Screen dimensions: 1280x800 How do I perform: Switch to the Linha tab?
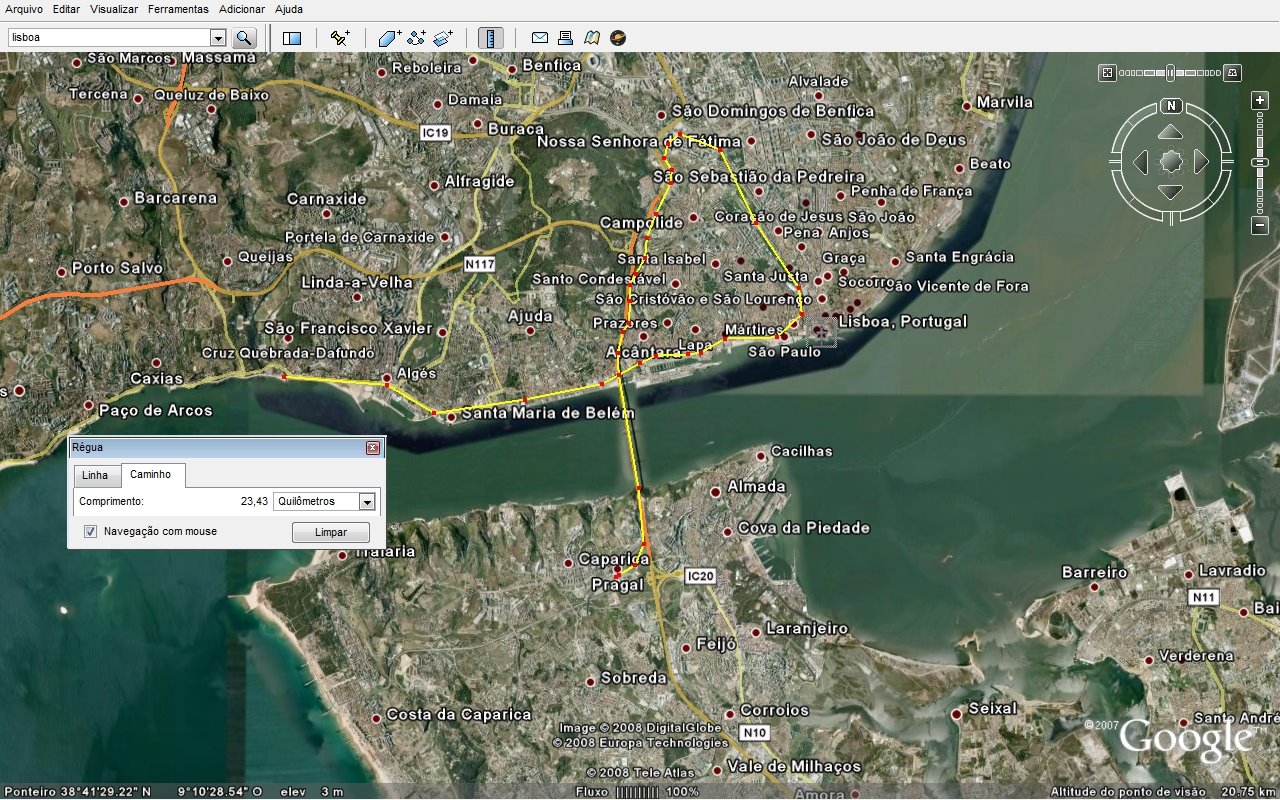(95, 475)
